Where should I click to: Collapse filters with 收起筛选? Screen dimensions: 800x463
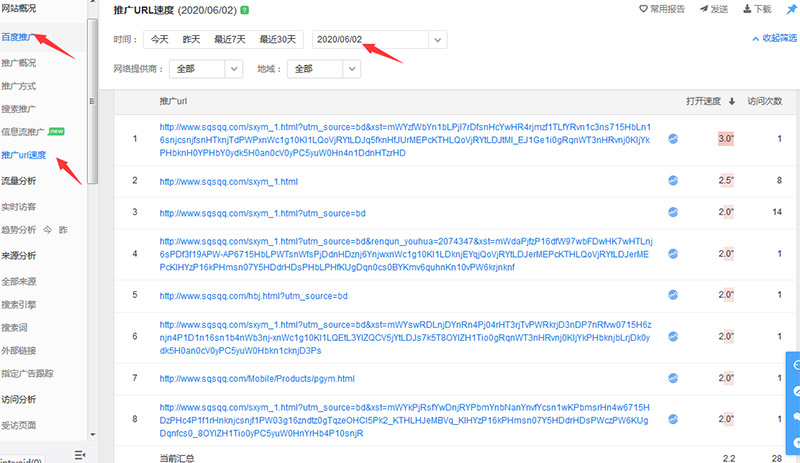tap(774, 39)
